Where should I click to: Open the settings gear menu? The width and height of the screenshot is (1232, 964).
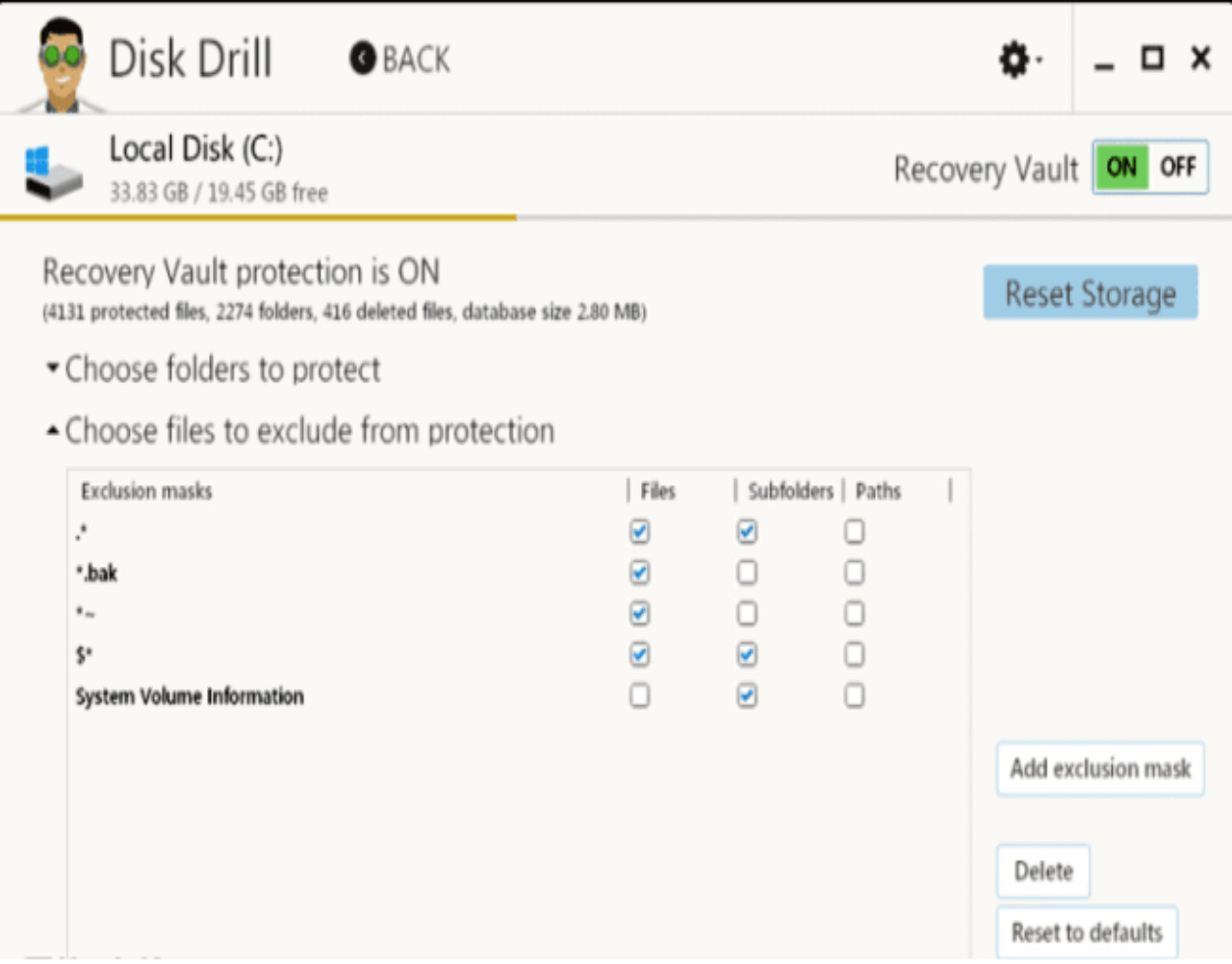[x=1019, y=60]
